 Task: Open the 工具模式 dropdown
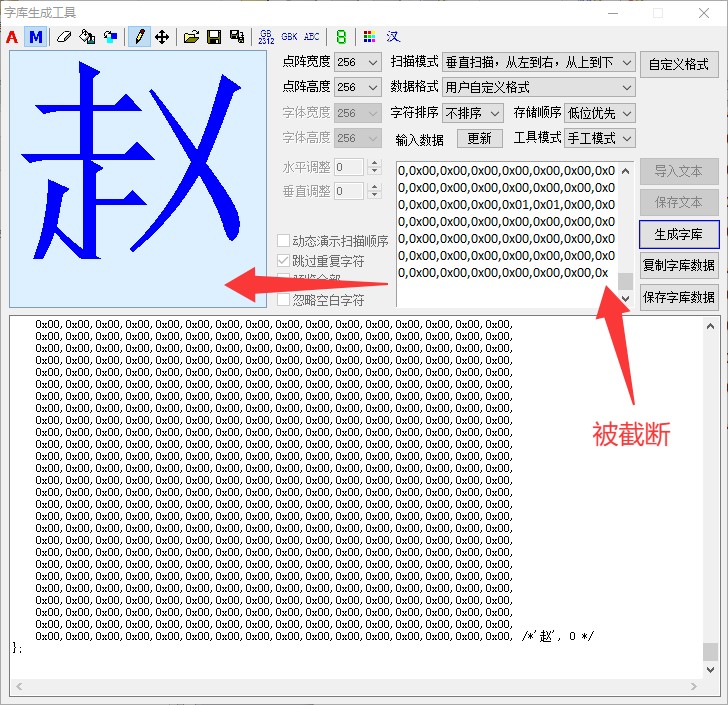(x=600, y=138)
